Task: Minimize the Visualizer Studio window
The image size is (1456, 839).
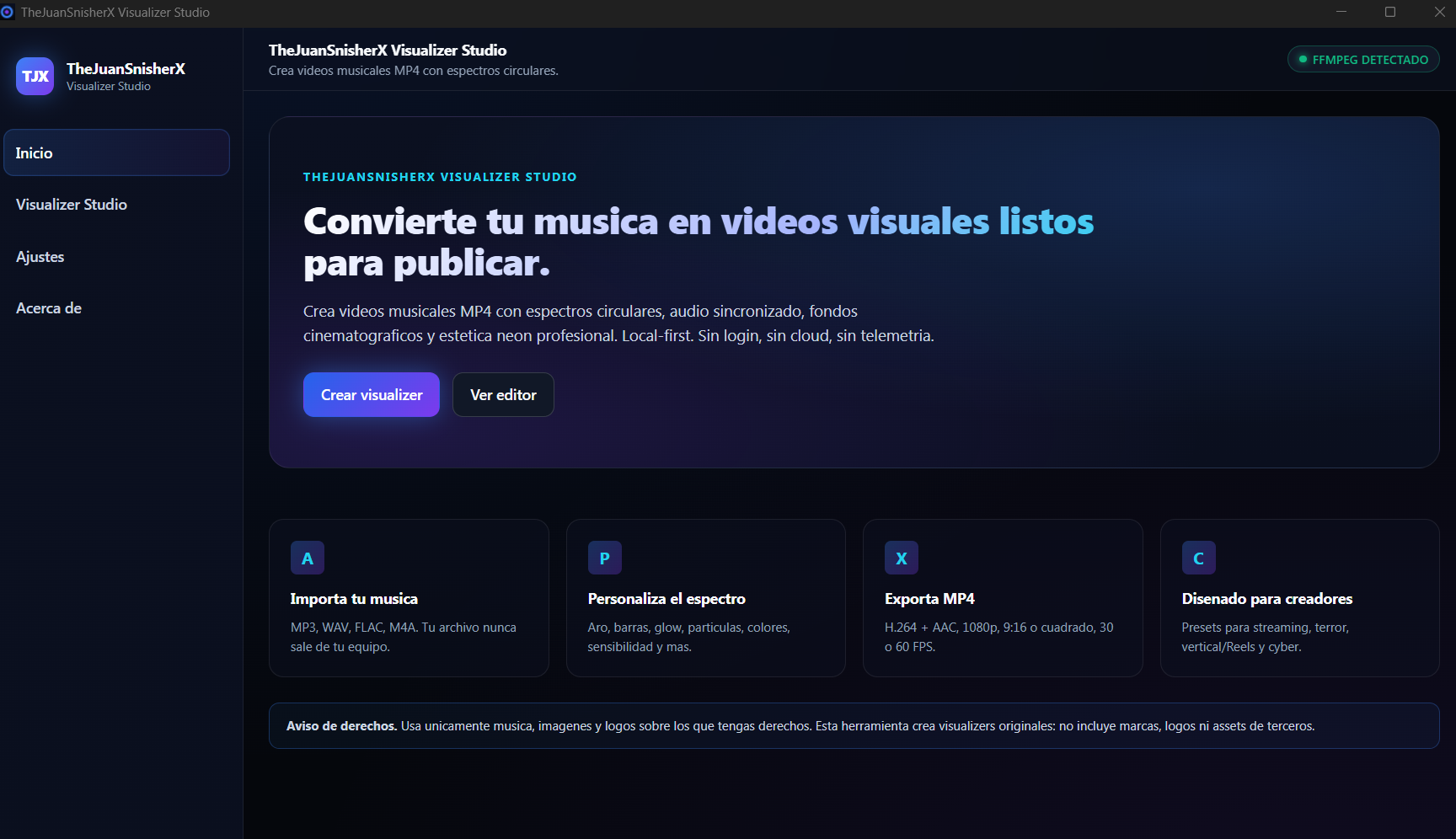Action: [1341, 12]
